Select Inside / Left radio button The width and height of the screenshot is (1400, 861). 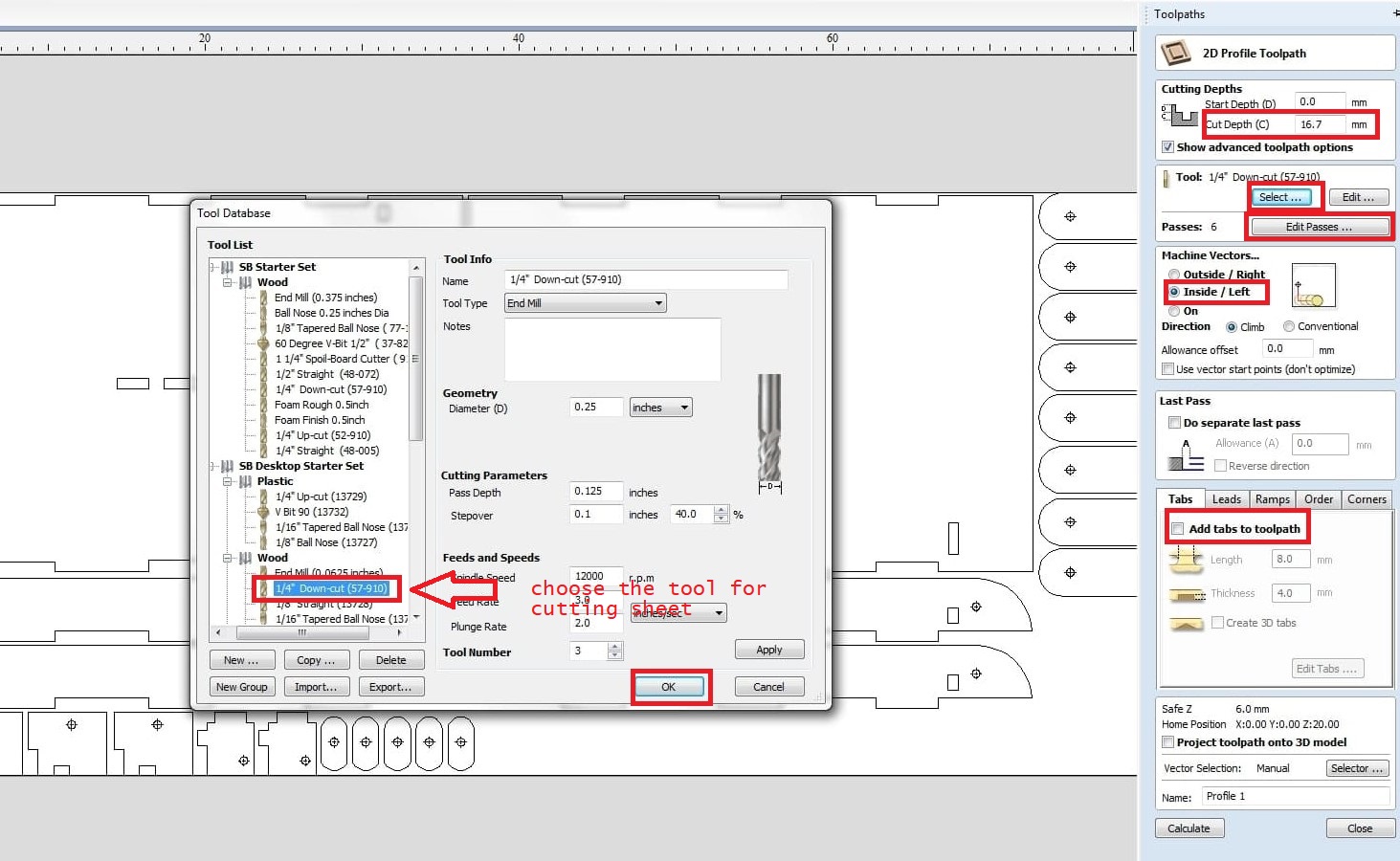1174,292
